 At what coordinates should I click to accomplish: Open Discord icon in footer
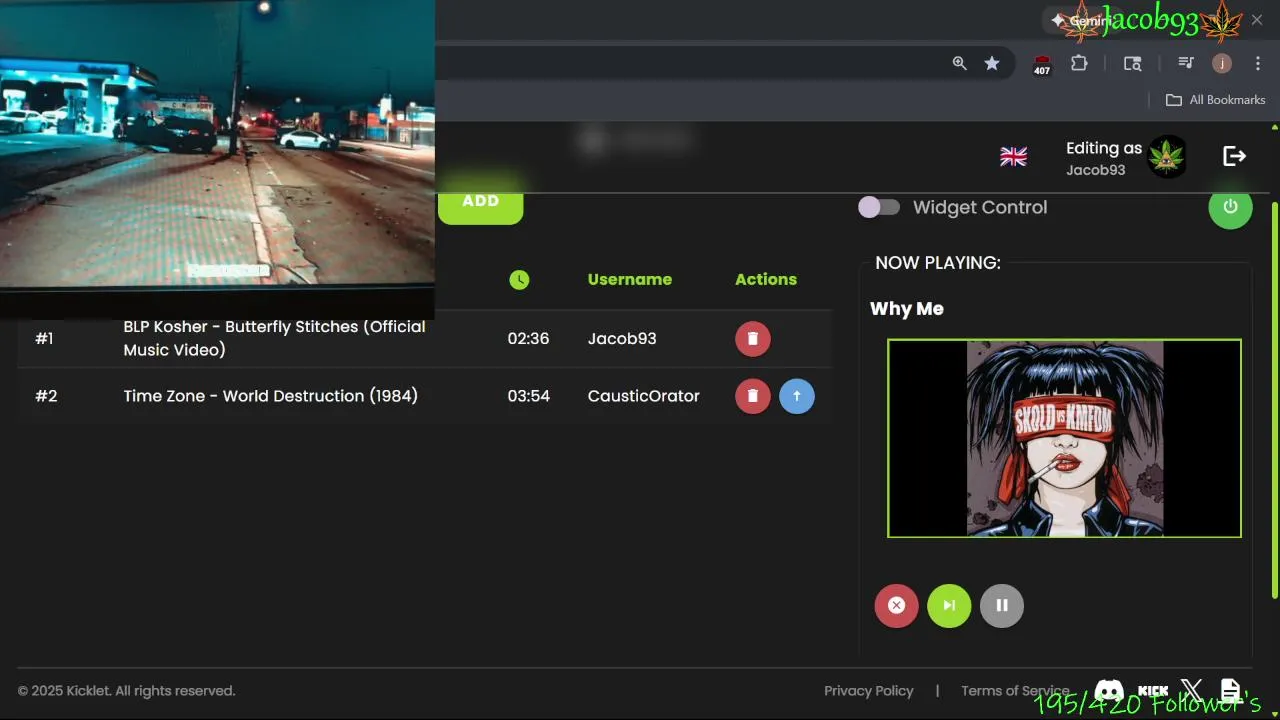(1109, 690)
